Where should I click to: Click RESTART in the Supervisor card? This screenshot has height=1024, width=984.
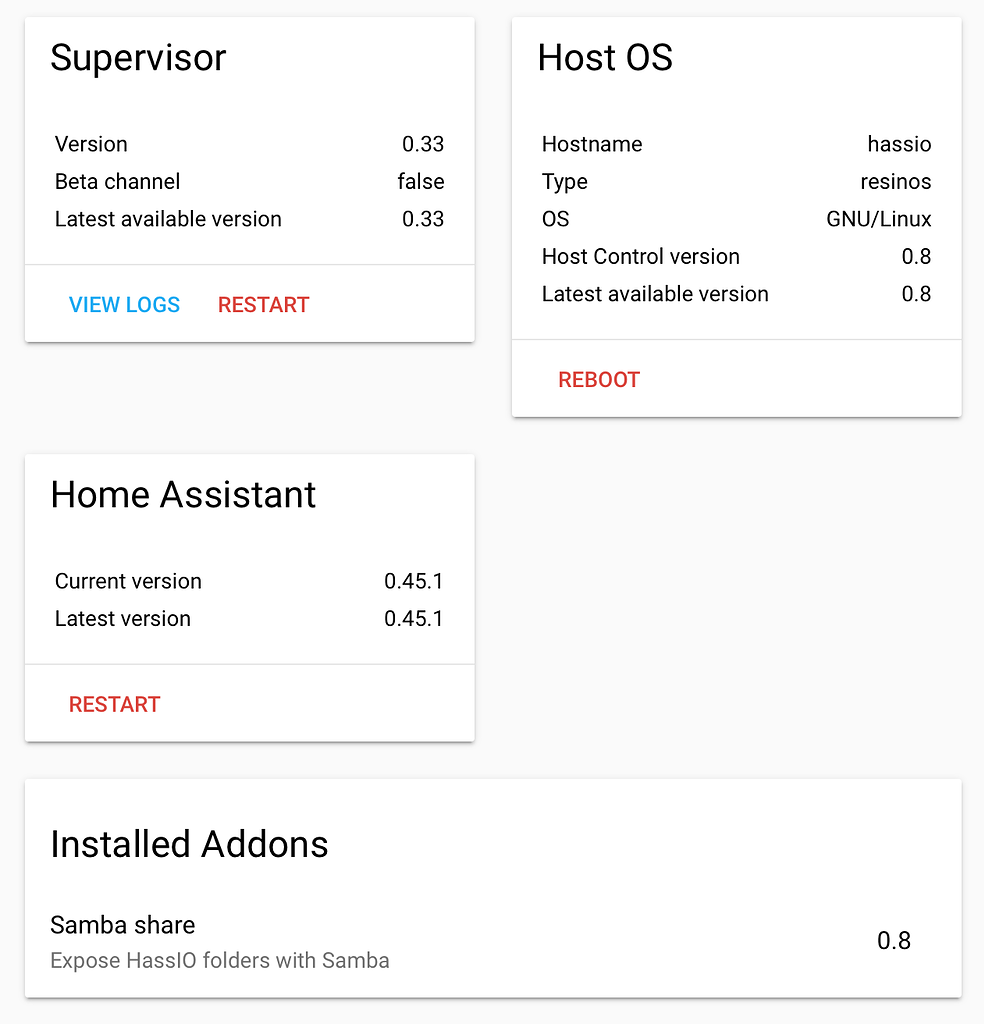(x=263, y=304)
